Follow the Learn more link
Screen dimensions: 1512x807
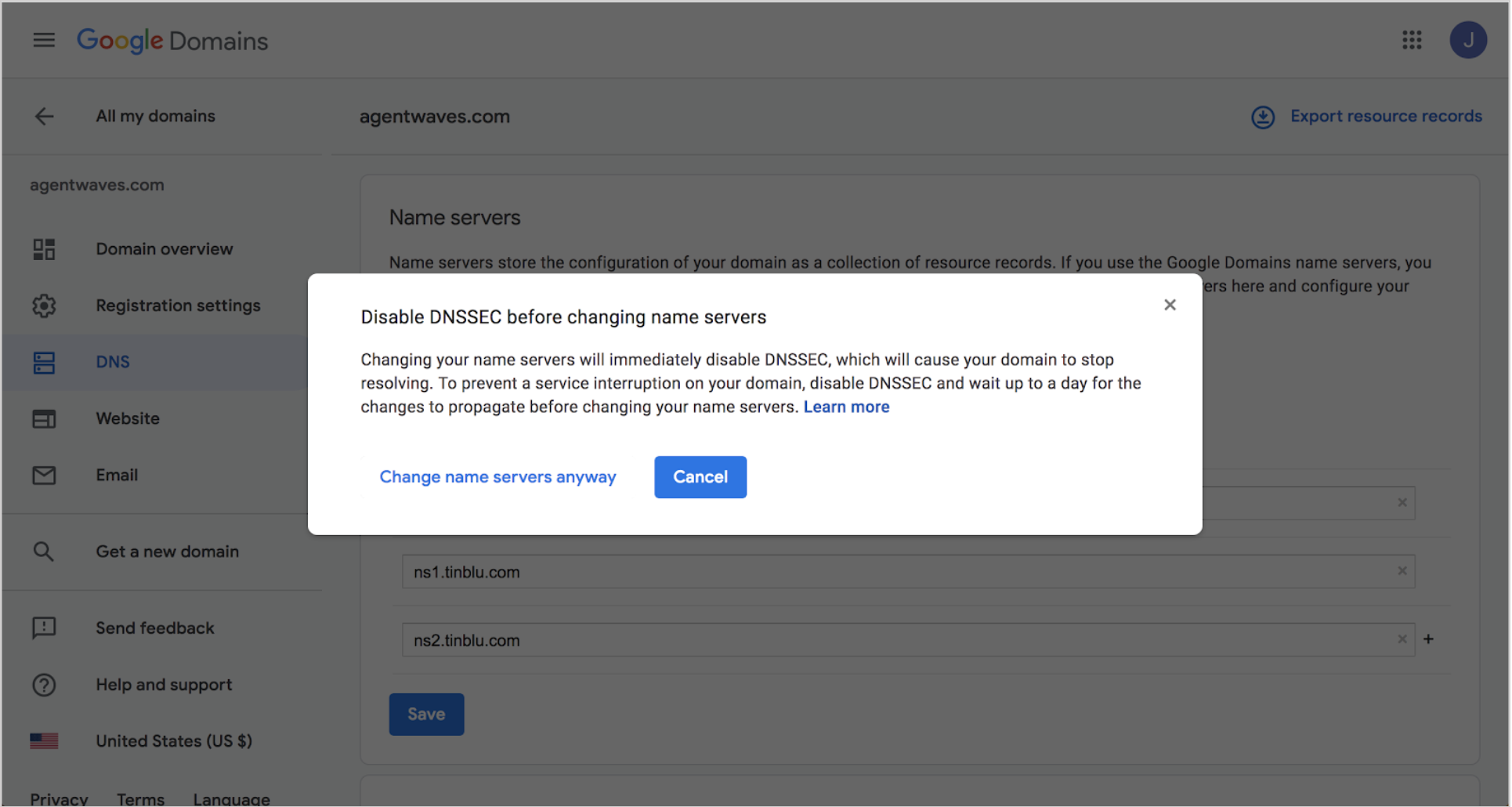(846, 407)
